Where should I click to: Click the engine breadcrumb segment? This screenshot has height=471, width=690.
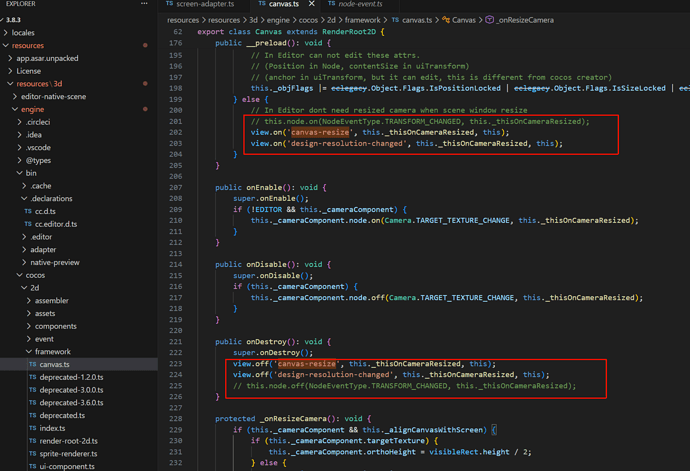coord(278,20)
